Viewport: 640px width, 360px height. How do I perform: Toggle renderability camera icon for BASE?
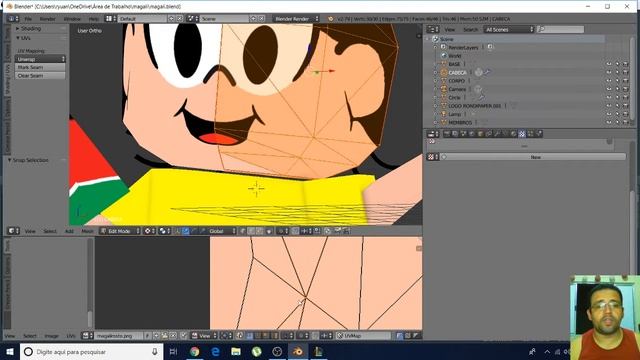[625, 64]
